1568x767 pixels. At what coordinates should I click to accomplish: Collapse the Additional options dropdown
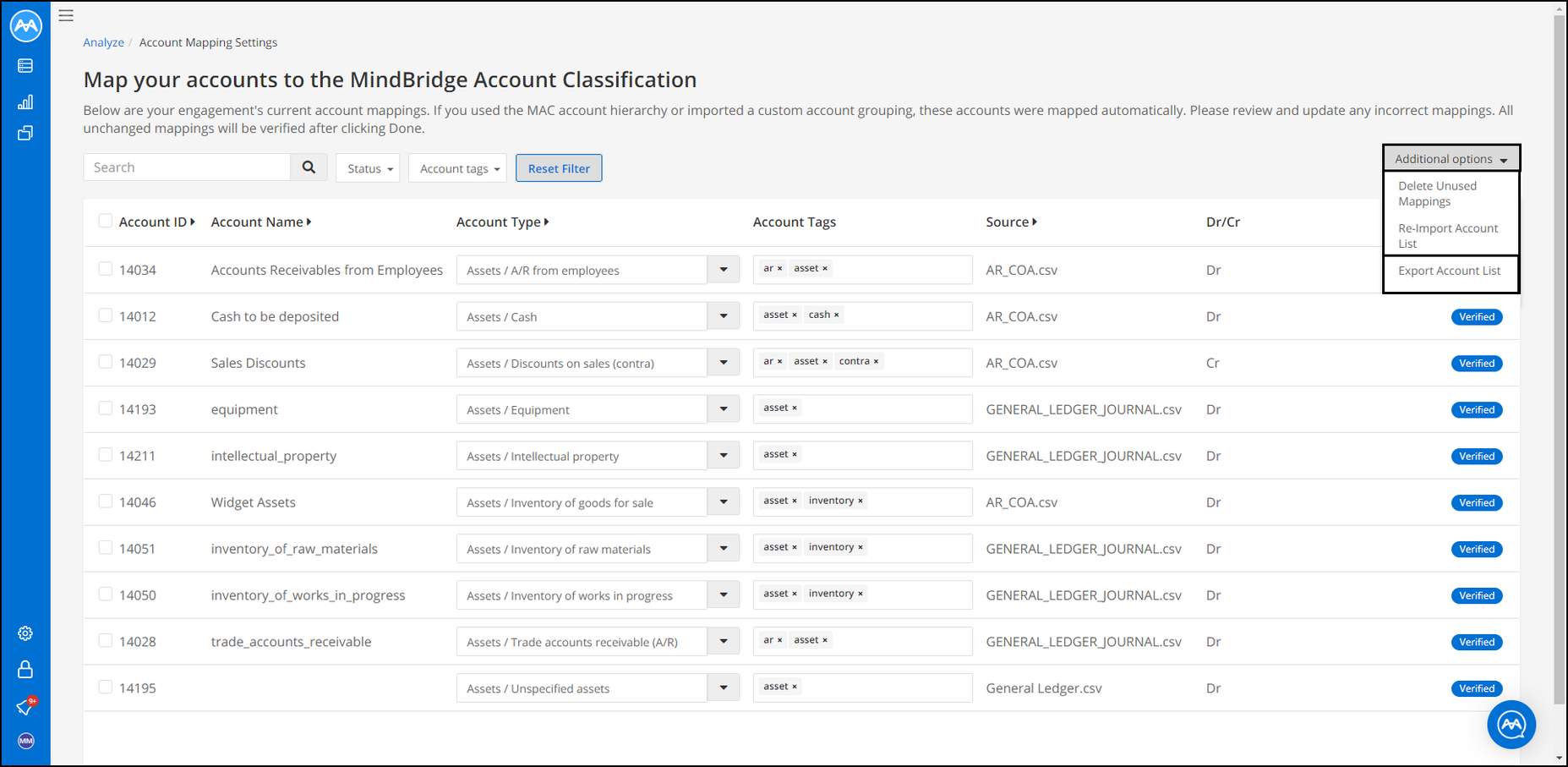[x=1451, y=159]
